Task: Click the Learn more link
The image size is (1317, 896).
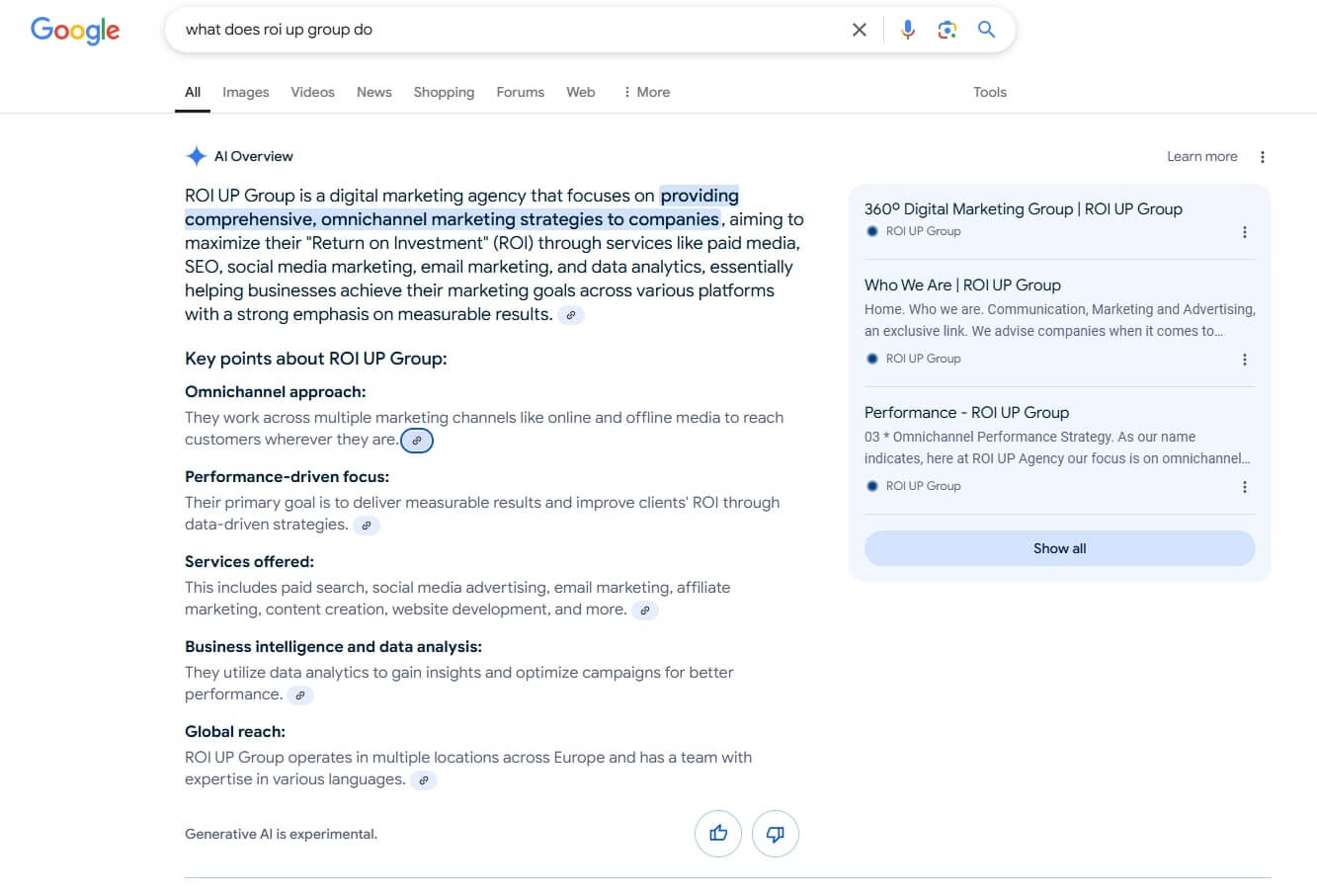Action: pos(1201,156)
